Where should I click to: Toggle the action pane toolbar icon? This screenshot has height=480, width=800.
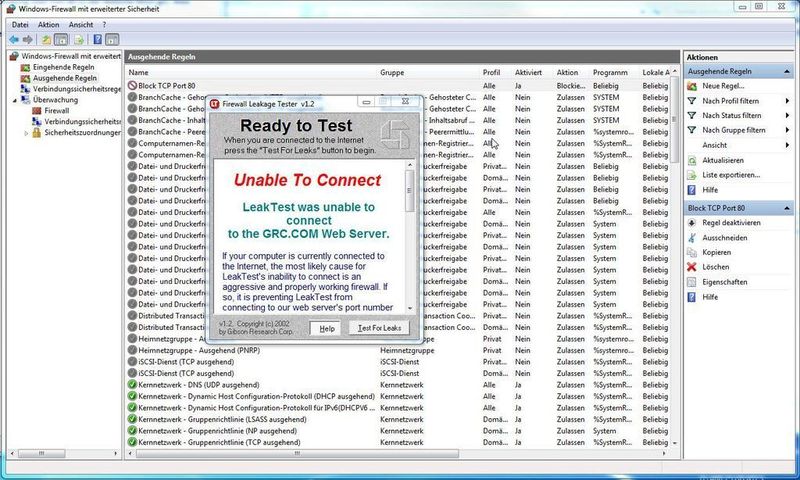pos(112,39)
